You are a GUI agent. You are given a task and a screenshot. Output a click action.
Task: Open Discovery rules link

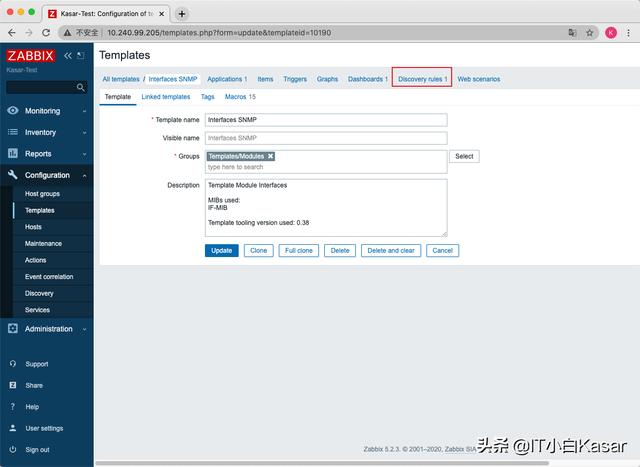click(x=422, y=79)
